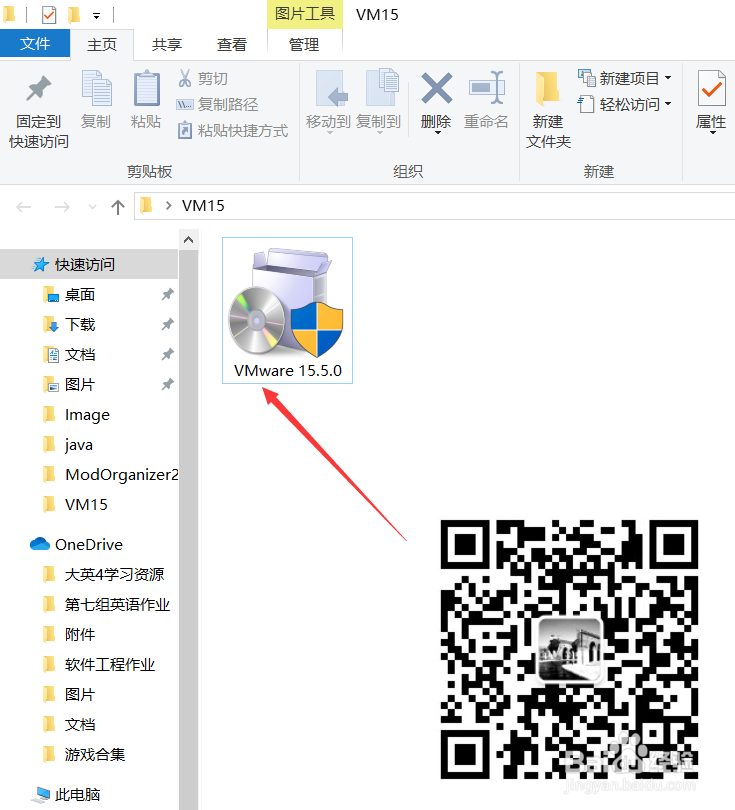Click the pin icon beside pinned 图片
735x810 pixels.
pyautogui.click(x=167, y=384)
